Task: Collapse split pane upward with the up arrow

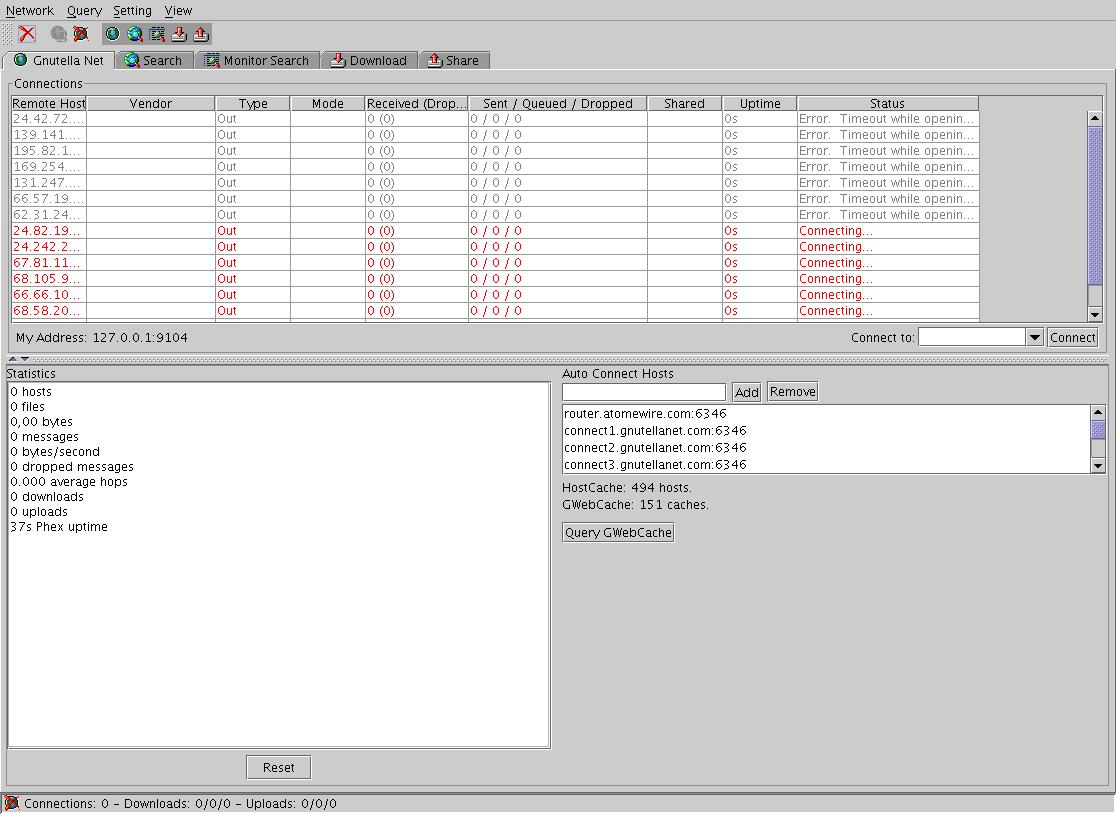Action: 12,359
